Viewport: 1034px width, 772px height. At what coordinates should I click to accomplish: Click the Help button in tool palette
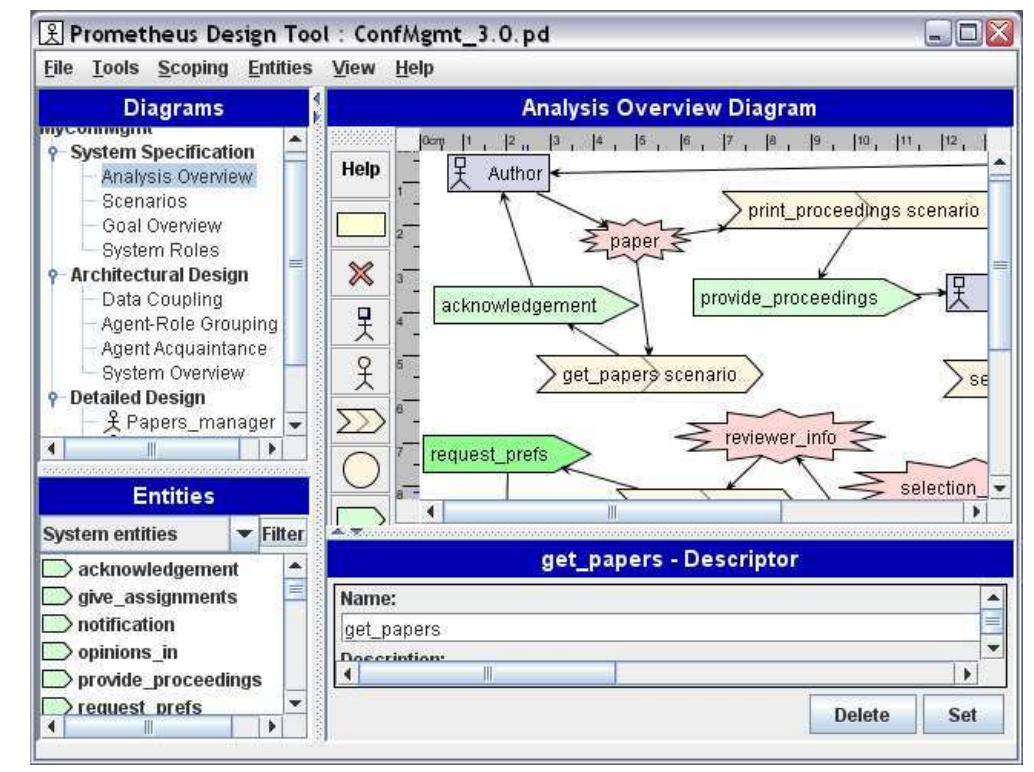click(361, 169)
